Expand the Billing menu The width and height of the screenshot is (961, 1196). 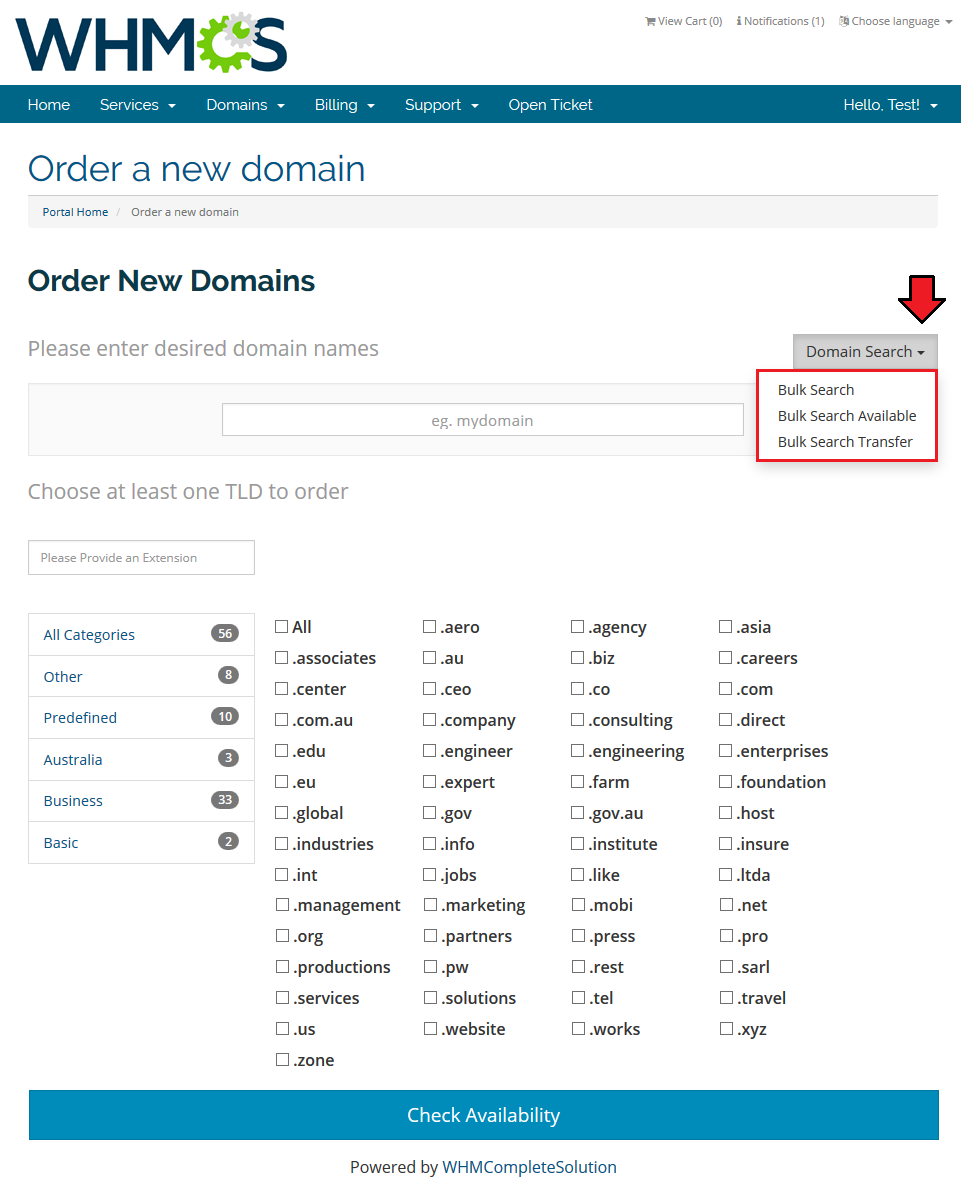345,104
